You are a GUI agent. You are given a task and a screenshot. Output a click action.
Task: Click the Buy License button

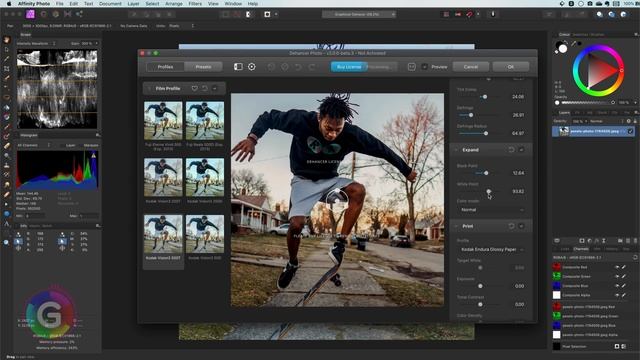(349, 67)
